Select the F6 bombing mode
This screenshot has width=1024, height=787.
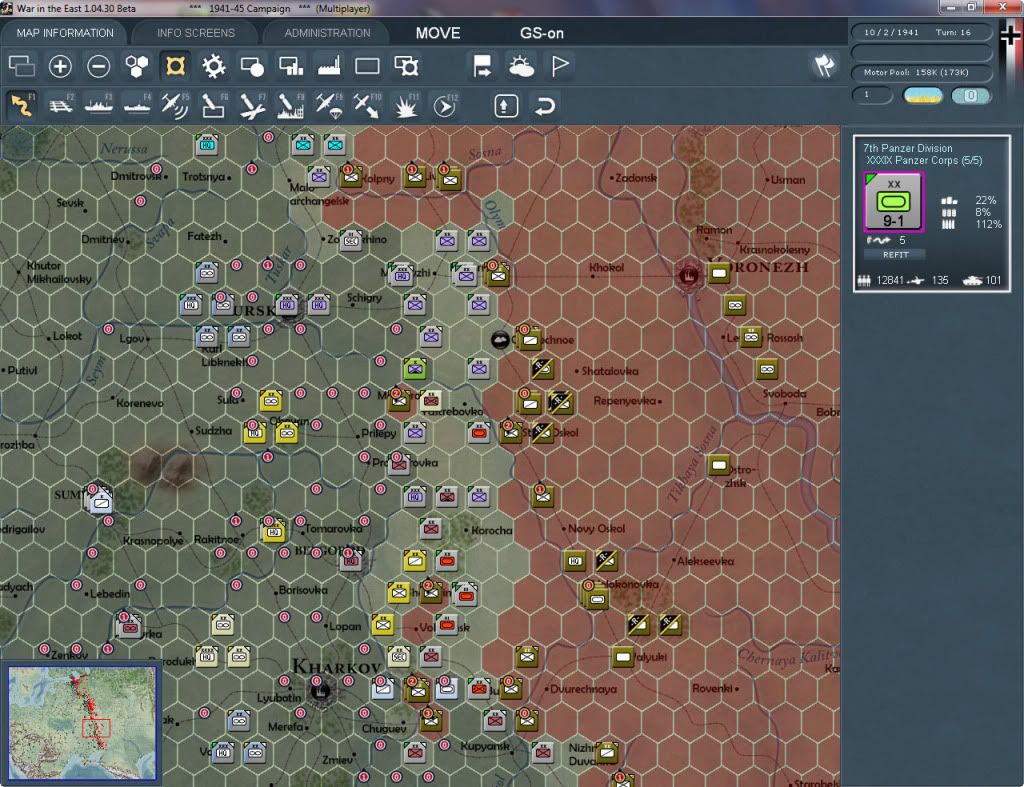coord(214,105)
